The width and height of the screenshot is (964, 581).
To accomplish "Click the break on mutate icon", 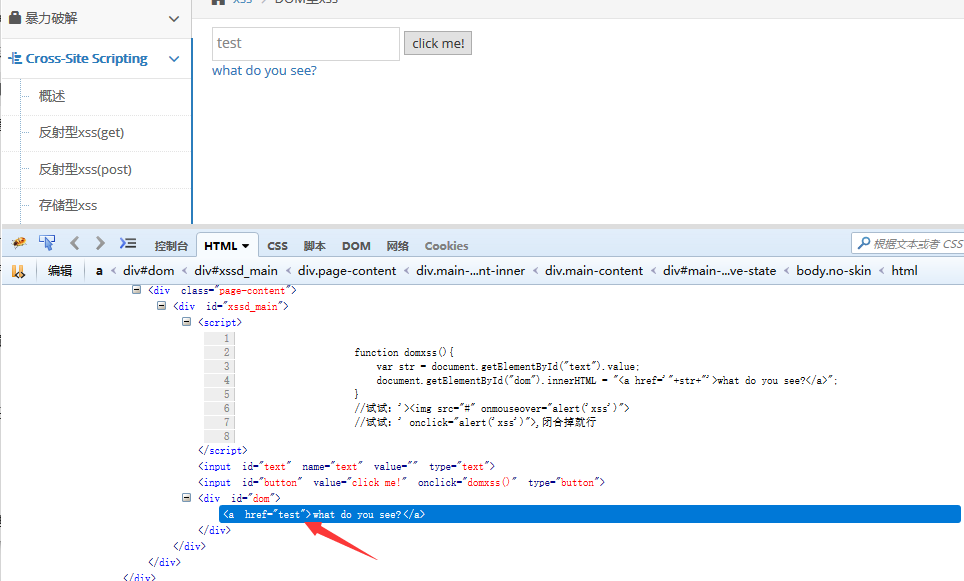I will [18, 271].
